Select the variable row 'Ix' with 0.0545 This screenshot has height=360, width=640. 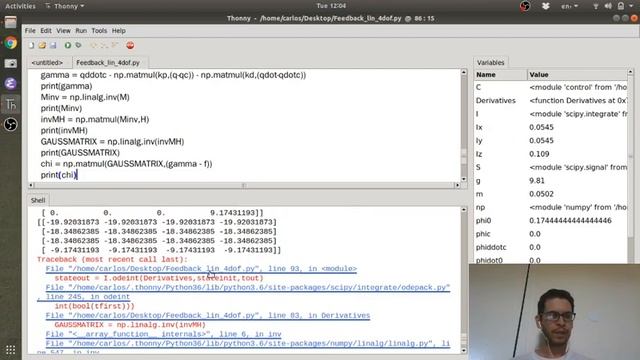(551, 127)
